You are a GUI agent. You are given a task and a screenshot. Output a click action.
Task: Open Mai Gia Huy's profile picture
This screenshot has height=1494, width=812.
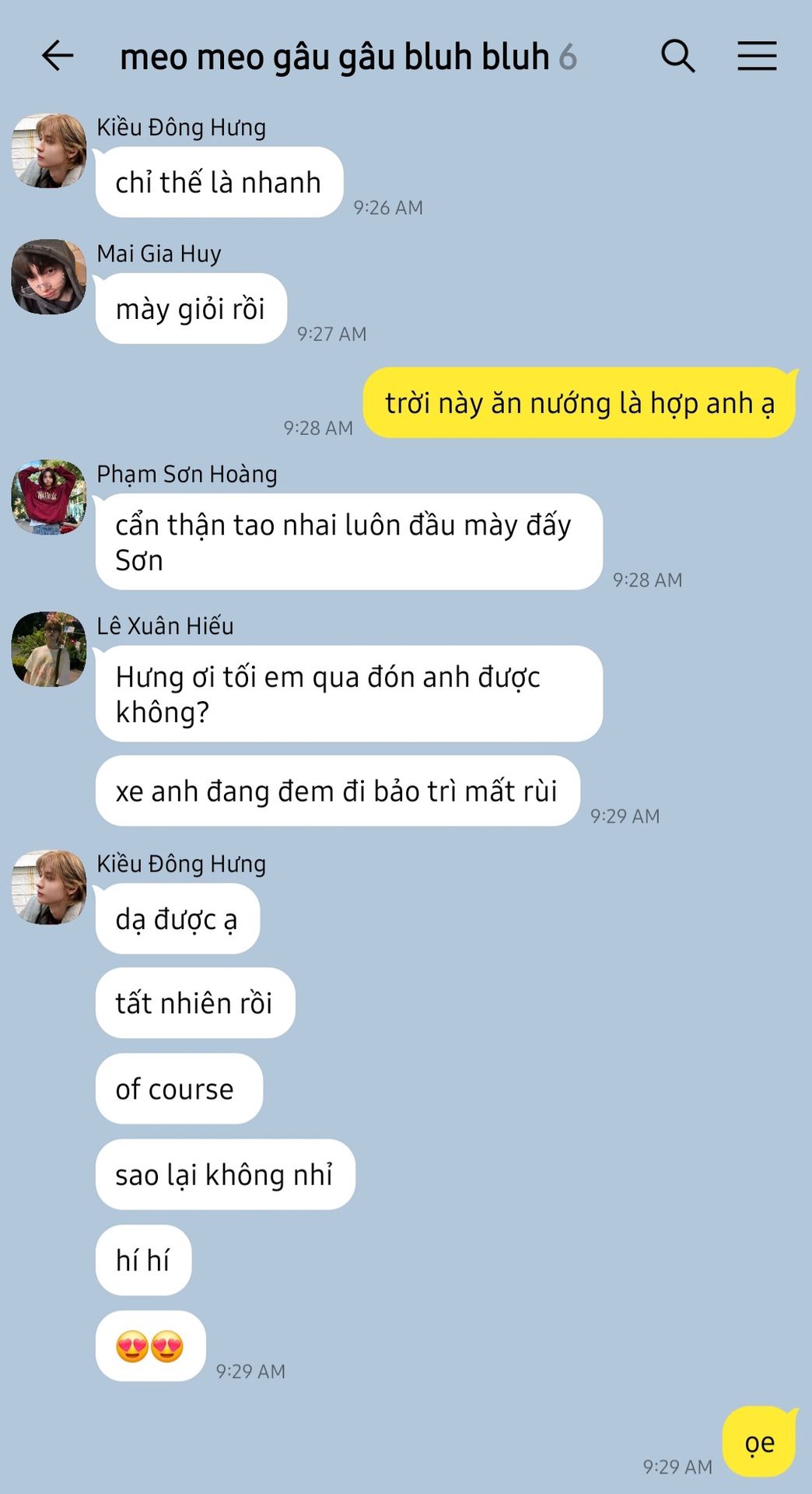point(48,277)
